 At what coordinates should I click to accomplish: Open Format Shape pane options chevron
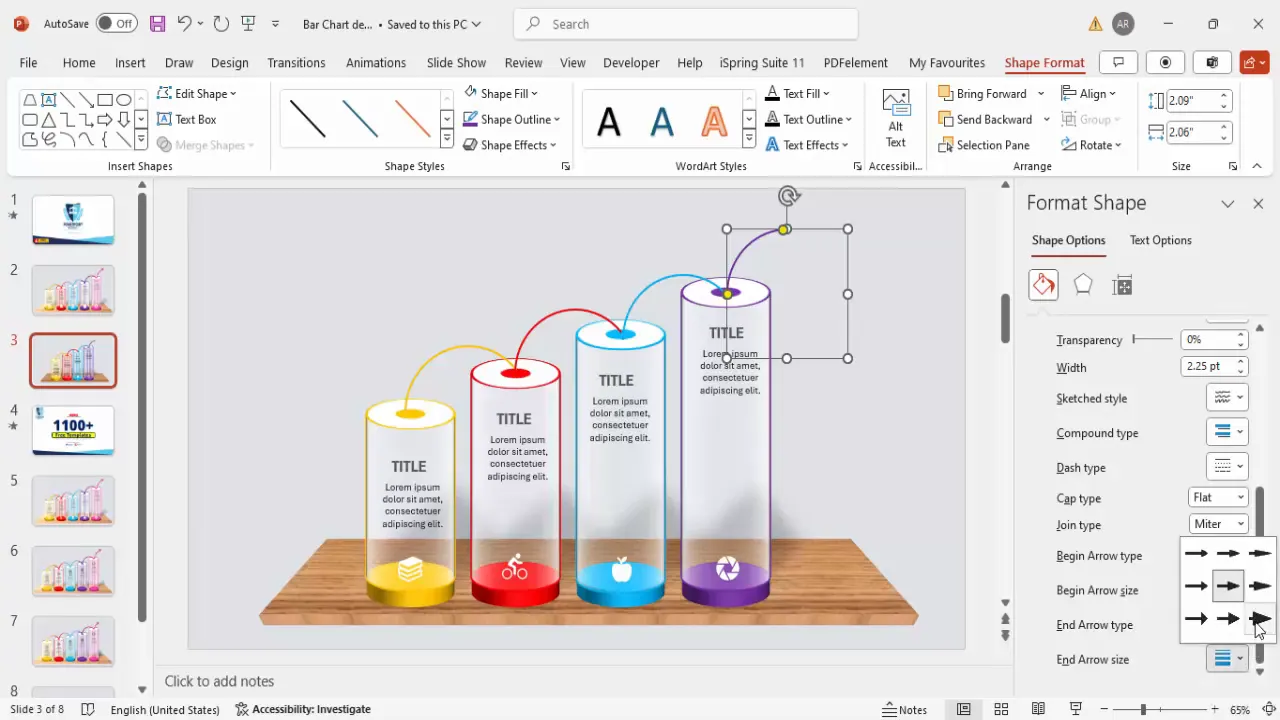click(x=1227, y=203)
